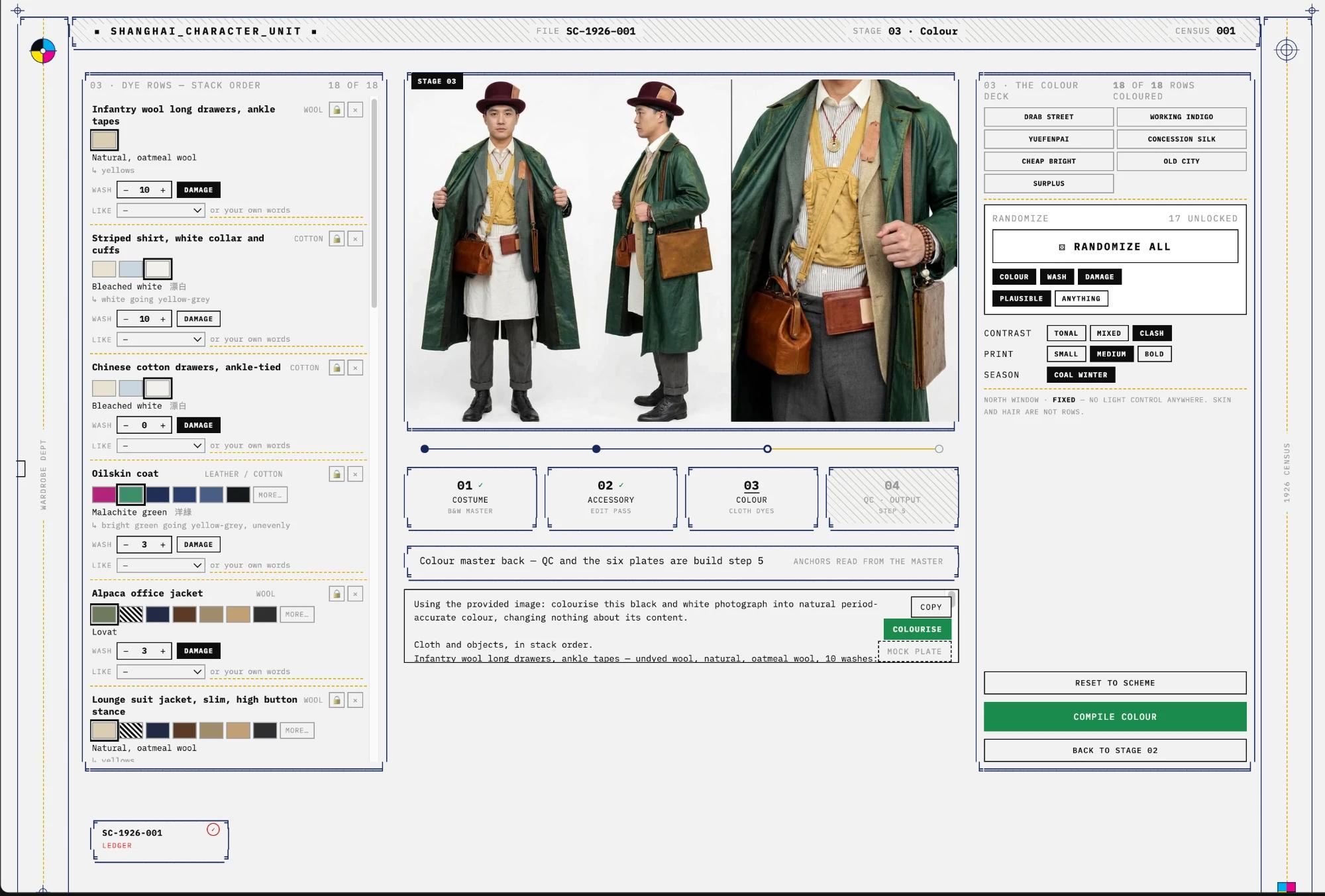This screenshot has width=1325, height=896.
Task: Click RESET TO SCHEME
Action: pos(1115,683)
